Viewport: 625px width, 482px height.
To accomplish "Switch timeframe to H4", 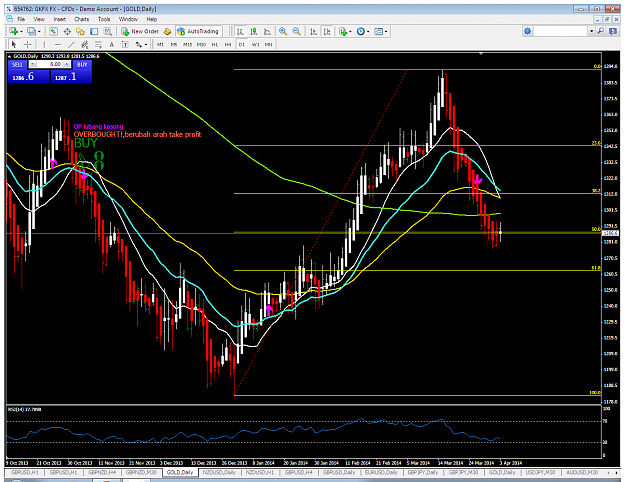I will (x=228, y=45).
